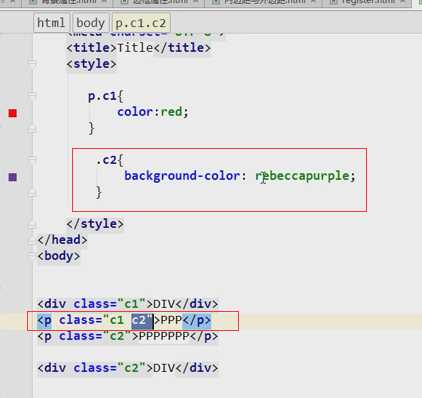
Task: Click the closing brace of .c2 rule
Action: pyautogui.click(x=99, y=192)
